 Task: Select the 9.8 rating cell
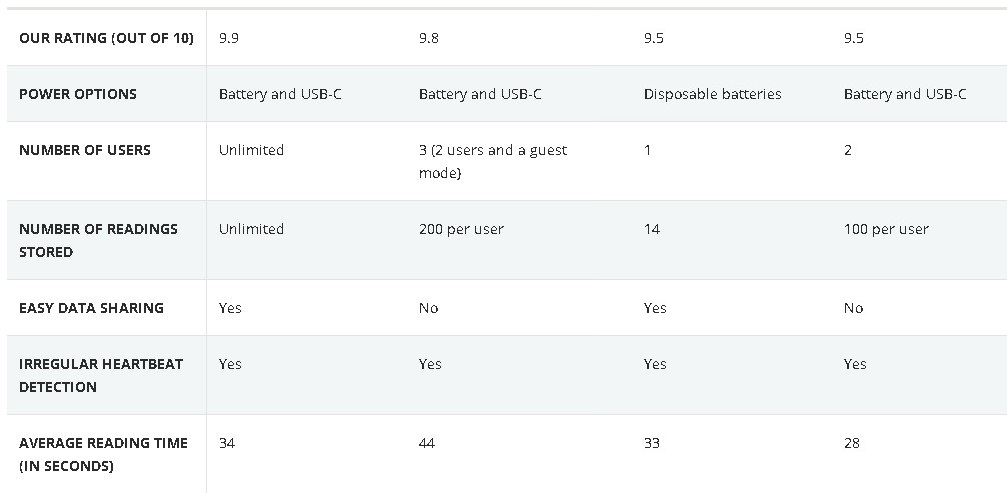tap(429, 38)
